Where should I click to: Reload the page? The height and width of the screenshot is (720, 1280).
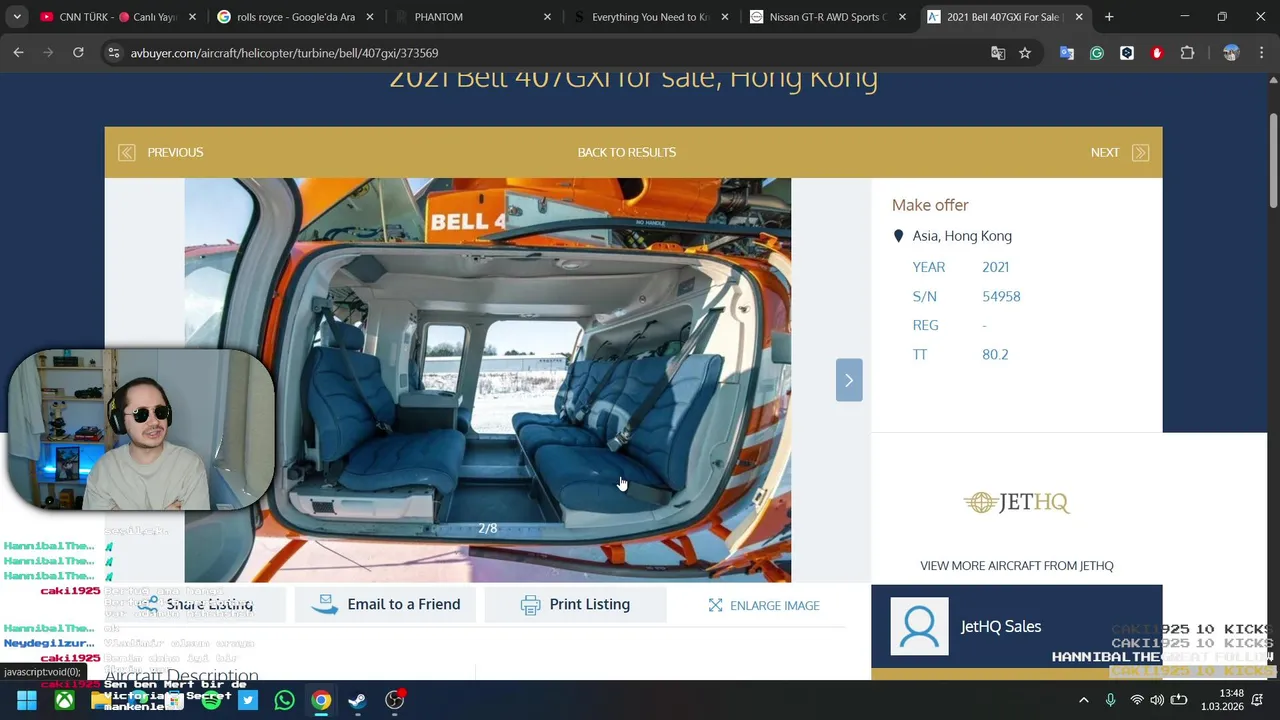tap(78, 53)
